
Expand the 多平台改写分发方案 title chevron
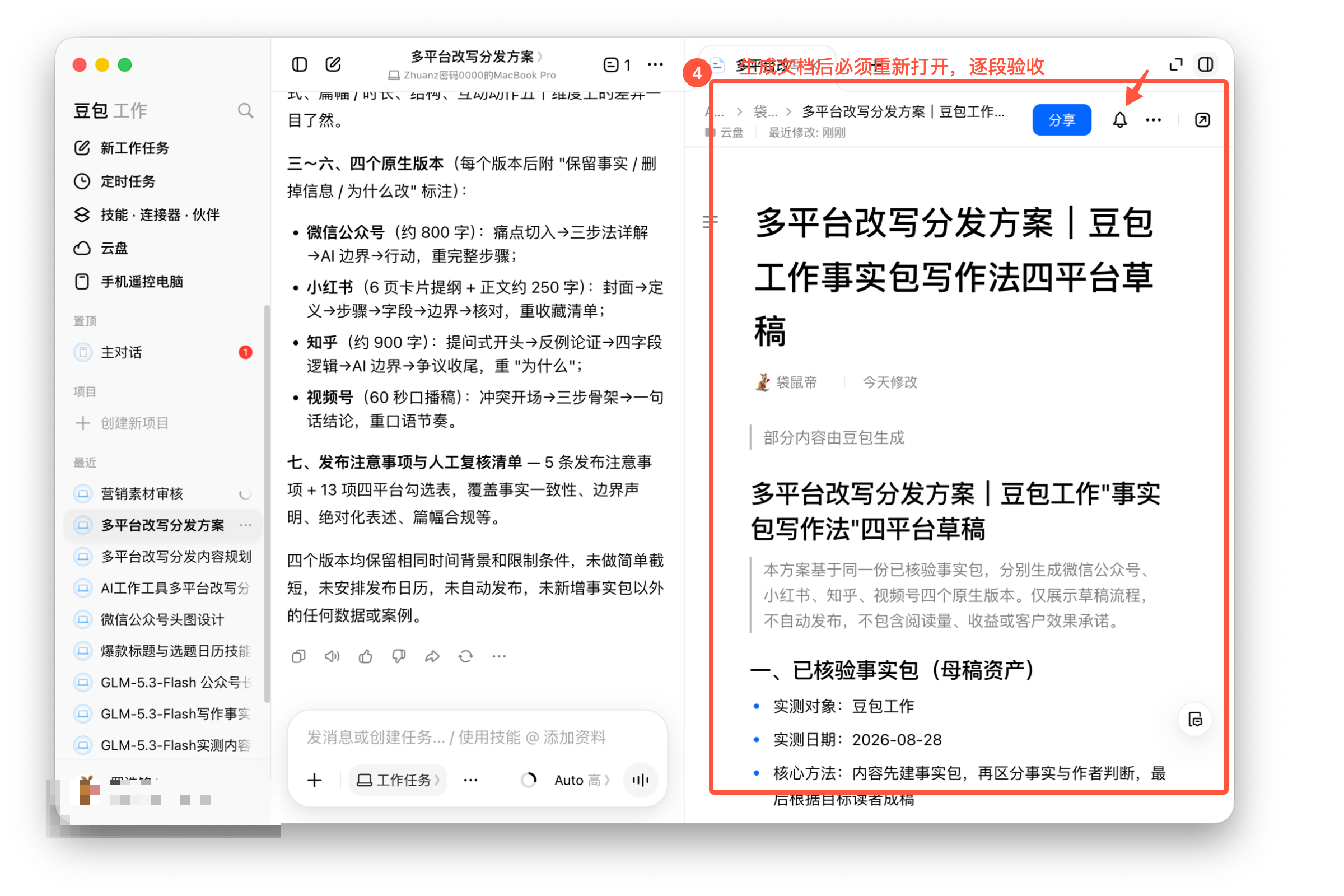539,57
